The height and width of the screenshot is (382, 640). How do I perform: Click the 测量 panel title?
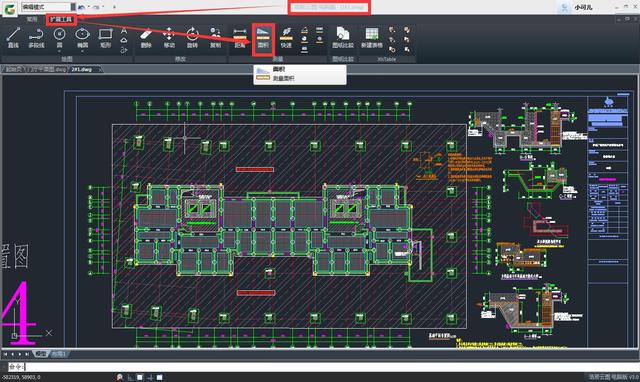tap(278, 59)
